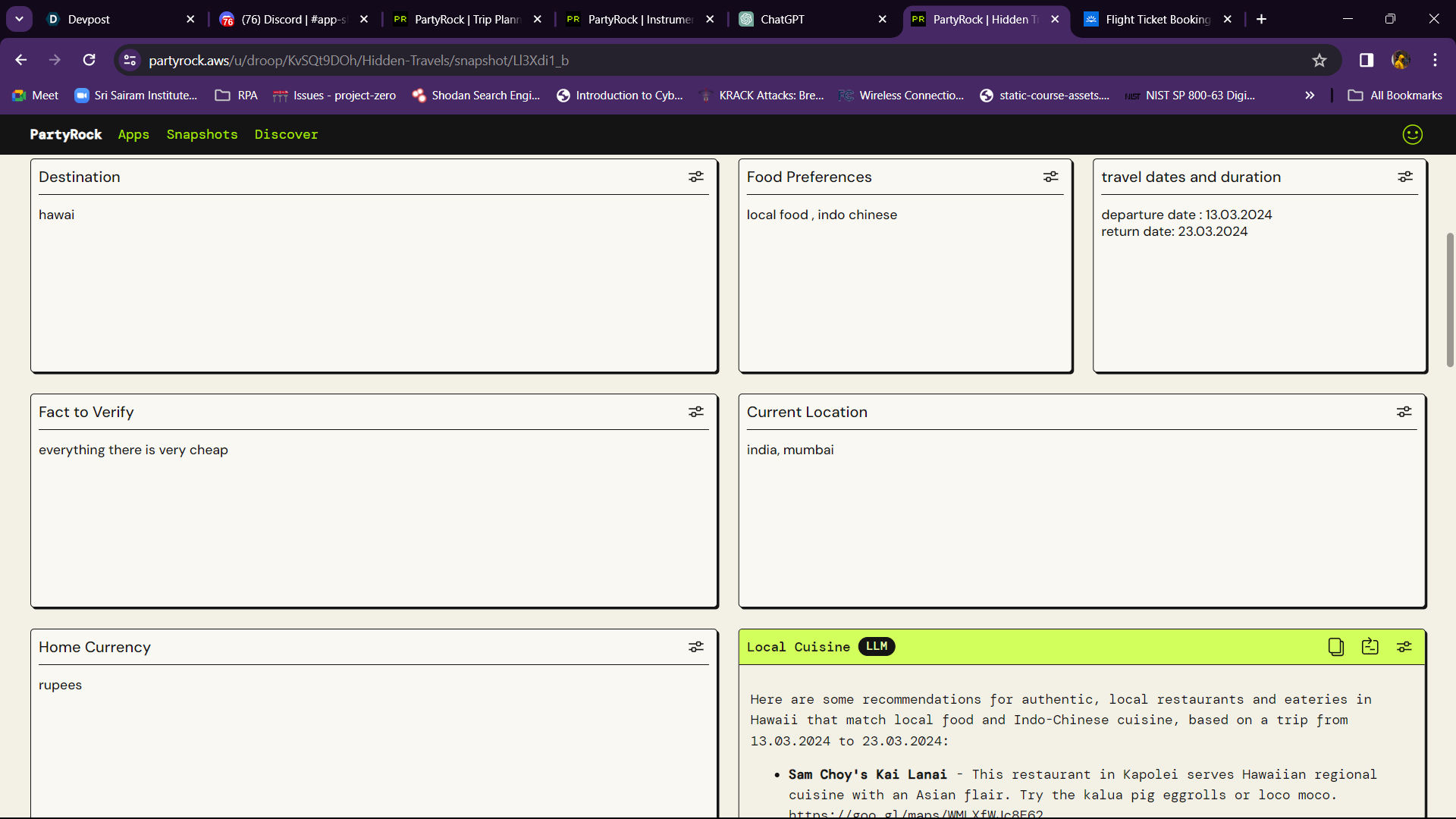Open Home Currency widget settings icon
The image size is (1456, 819).
(695, 647)
